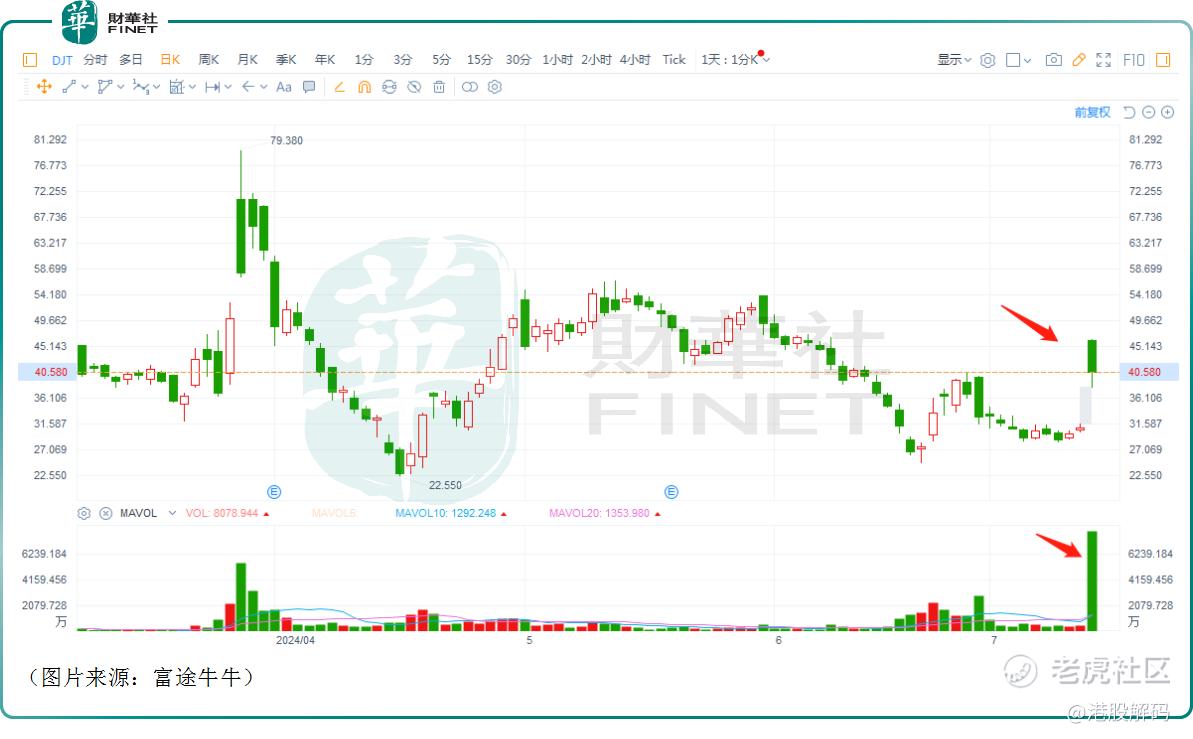The image size is (1193, 739).
Task: Expand the arrow marker tool dropdown
Action: [263, 87]
